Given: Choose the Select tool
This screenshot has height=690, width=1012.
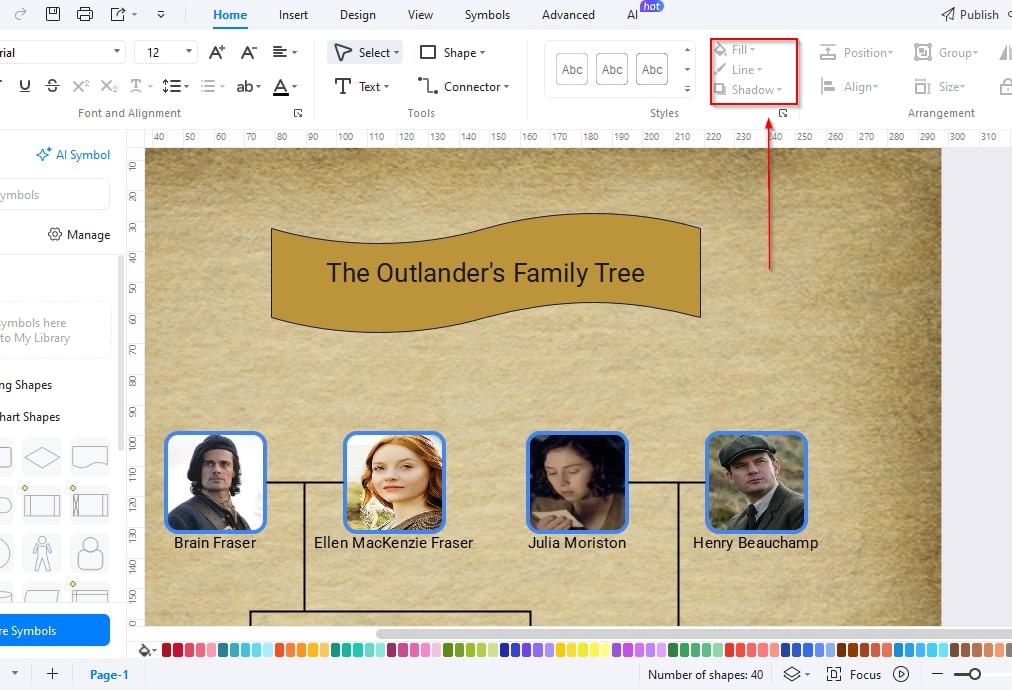Looking at the screenshot, I should tap(365, 52).
